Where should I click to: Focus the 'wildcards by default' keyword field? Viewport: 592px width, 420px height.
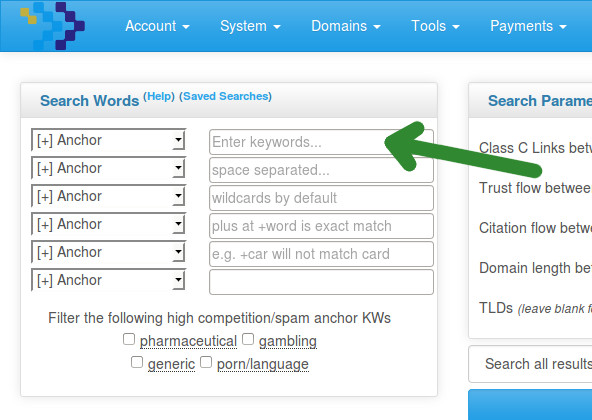pos(321,198)
